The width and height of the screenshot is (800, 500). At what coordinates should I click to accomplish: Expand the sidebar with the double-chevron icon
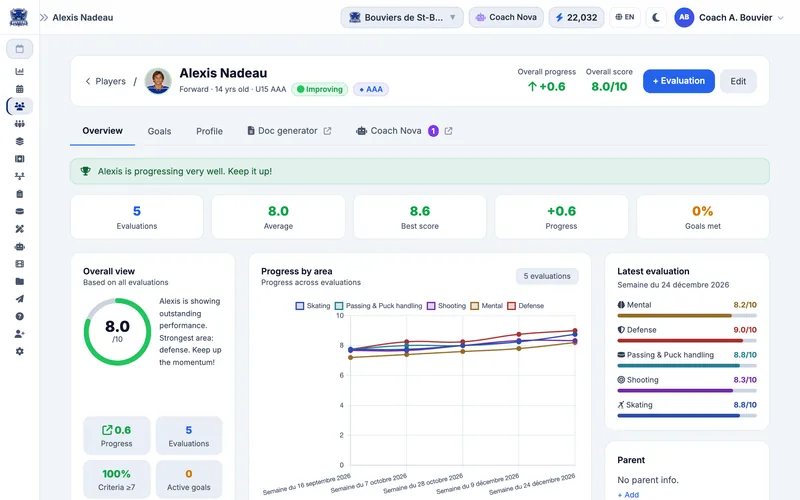[44, 17]
